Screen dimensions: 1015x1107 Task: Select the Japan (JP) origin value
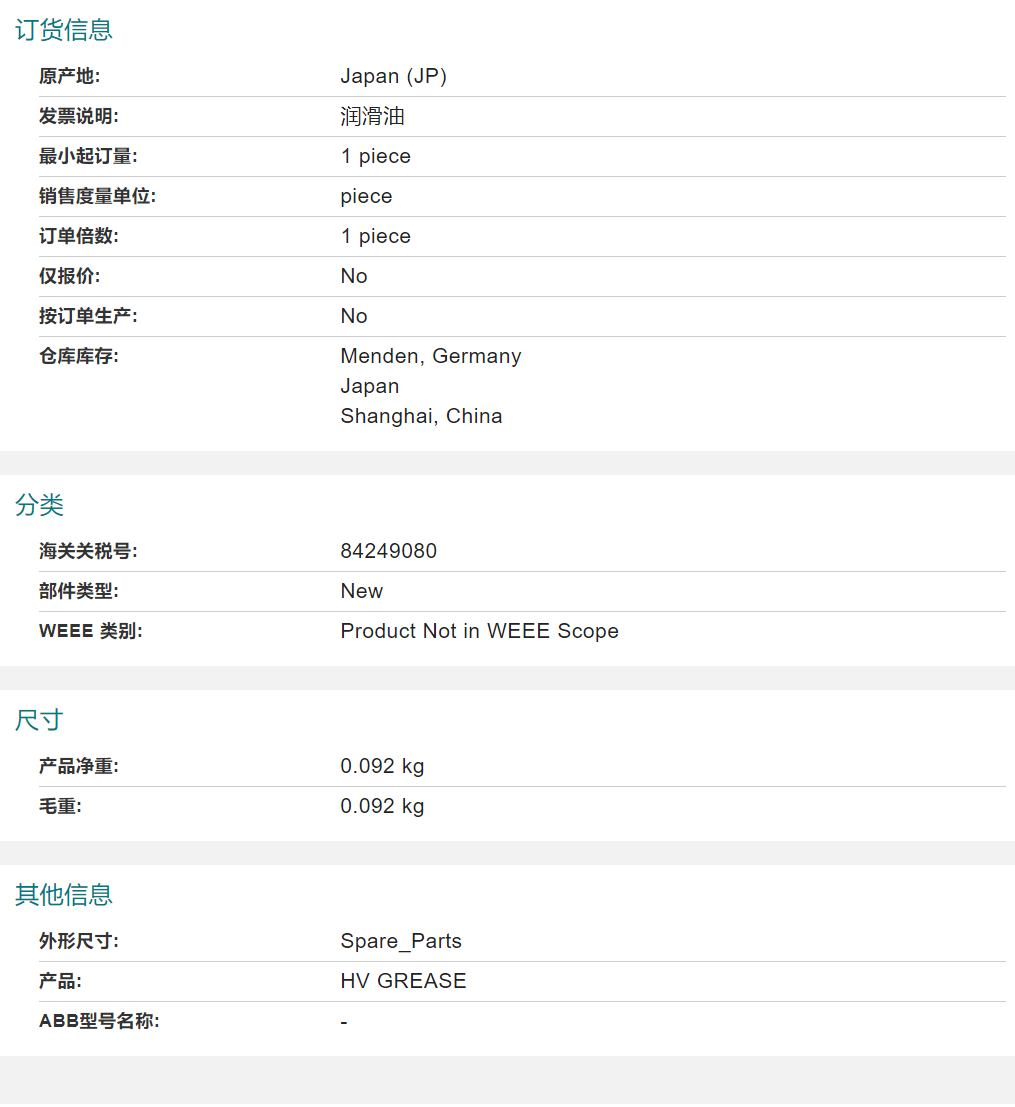393,76
